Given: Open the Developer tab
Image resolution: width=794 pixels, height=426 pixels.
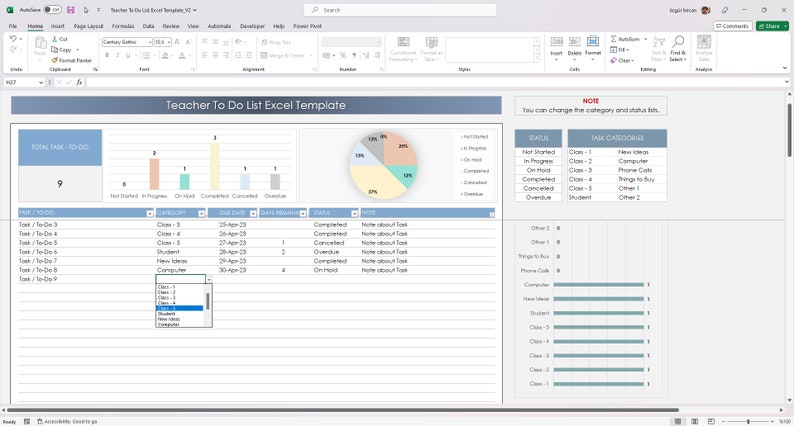Looking at the screenshot, I should (252, 26).
